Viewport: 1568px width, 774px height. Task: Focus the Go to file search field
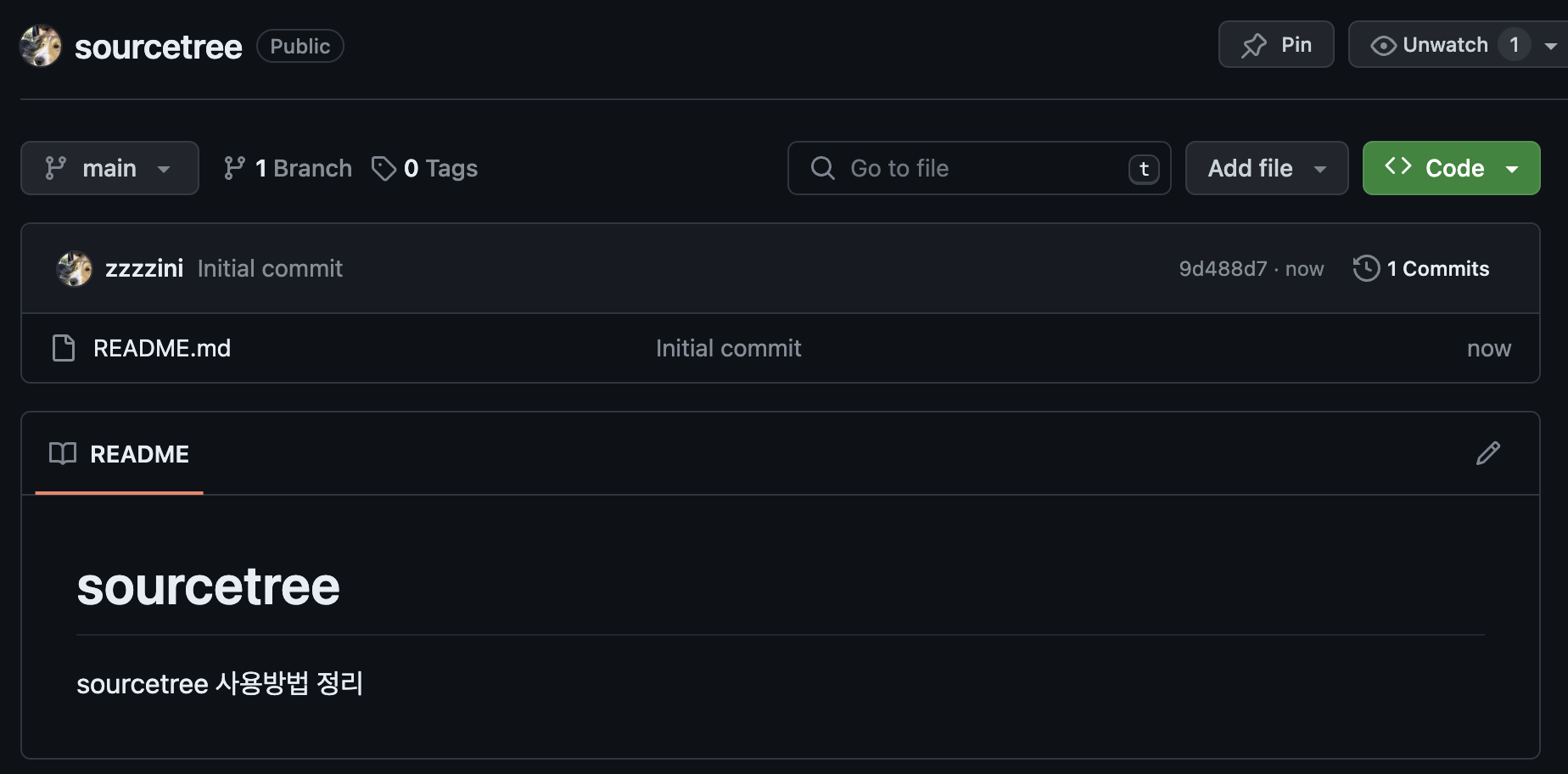pos(979,168)
